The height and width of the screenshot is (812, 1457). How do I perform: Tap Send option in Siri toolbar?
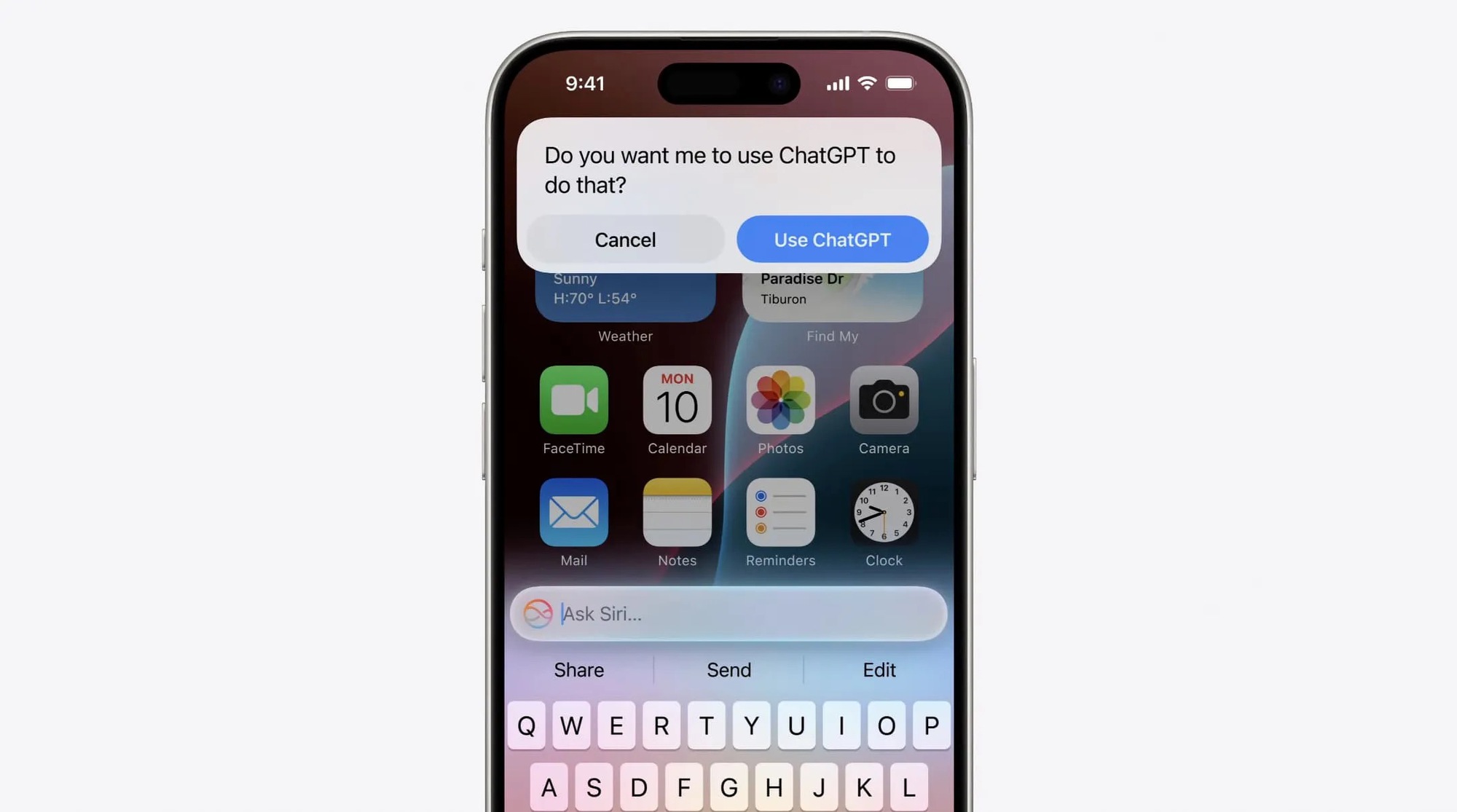coord(728,669)
